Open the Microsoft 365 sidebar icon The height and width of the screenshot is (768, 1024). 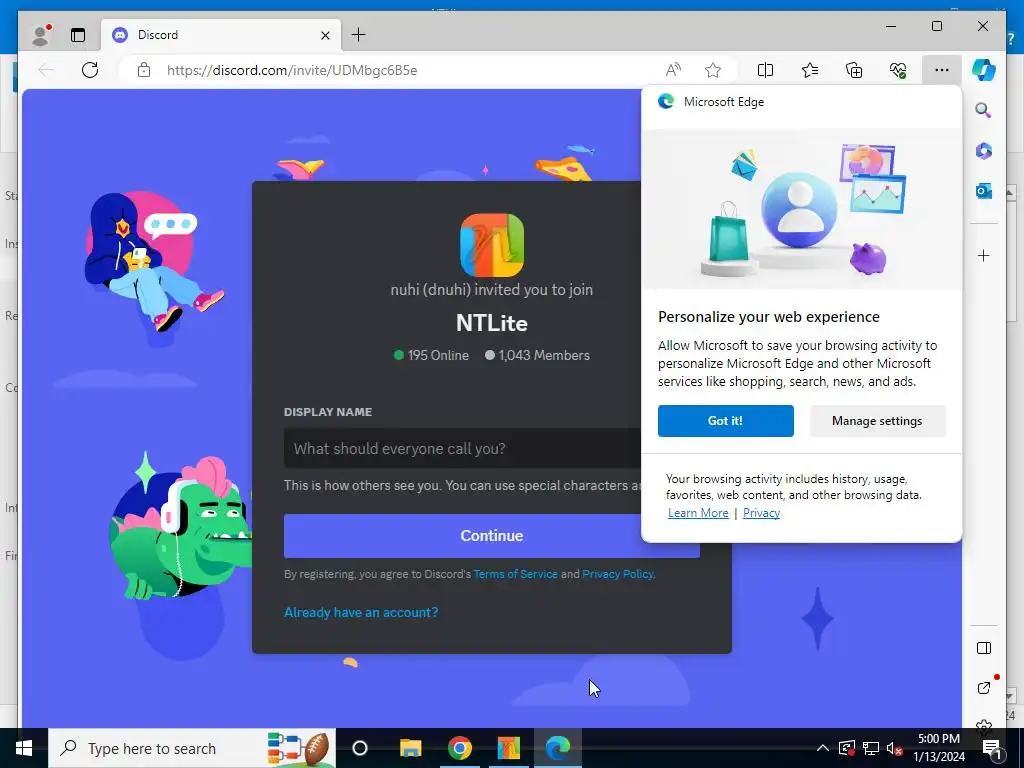pos(984,151)
